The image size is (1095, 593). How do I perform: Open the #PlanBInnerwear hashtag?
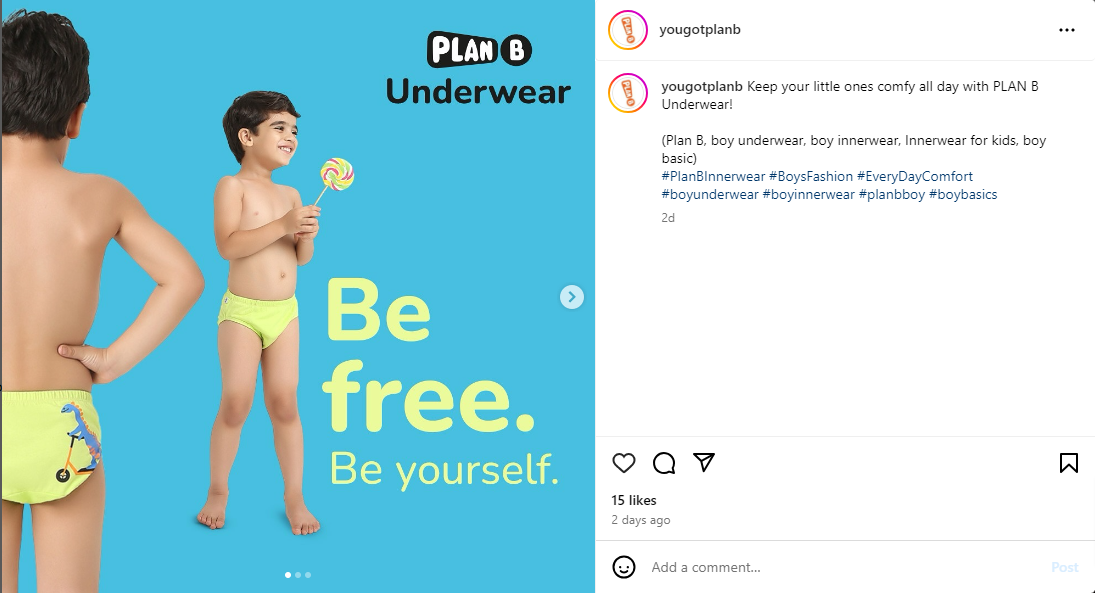[x=713, y=177]
